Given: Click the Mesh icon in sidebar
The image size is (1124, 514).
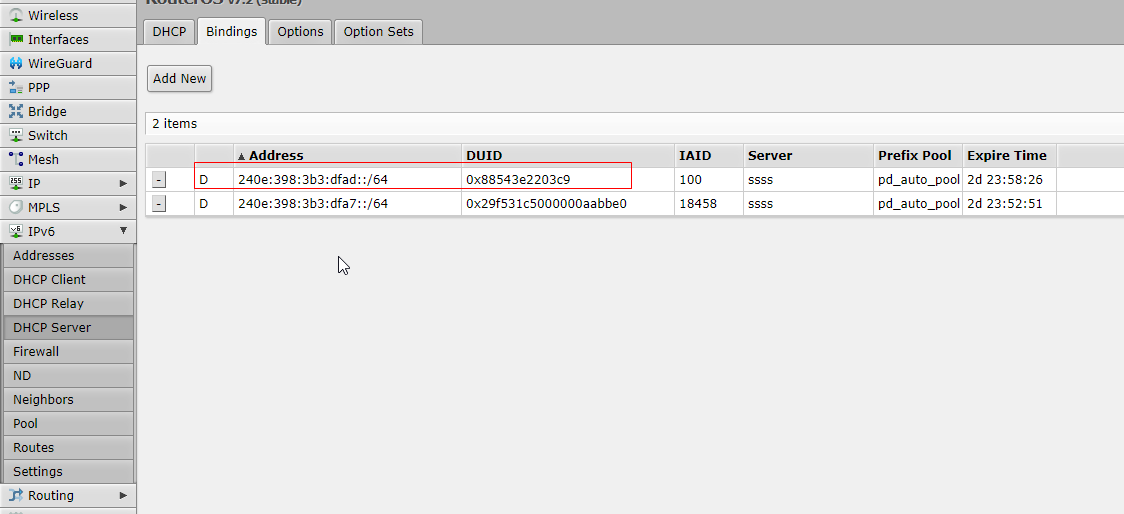Looking at the screenshot, I should 16,159.
